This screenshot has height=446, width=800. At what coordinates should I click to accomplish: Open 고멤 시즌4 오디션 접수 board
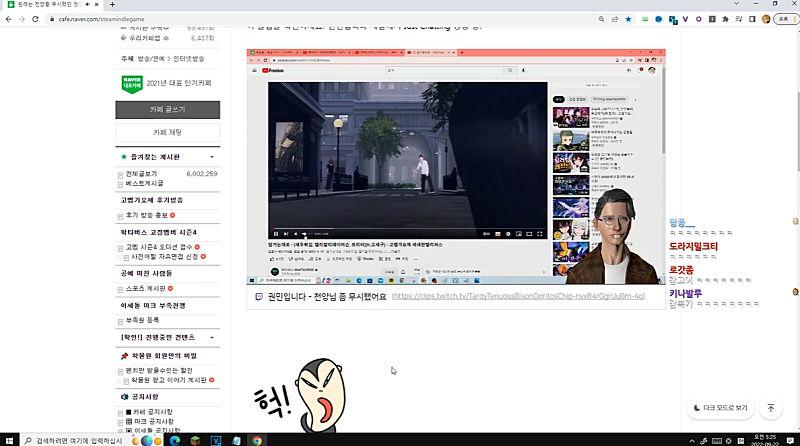159,246
